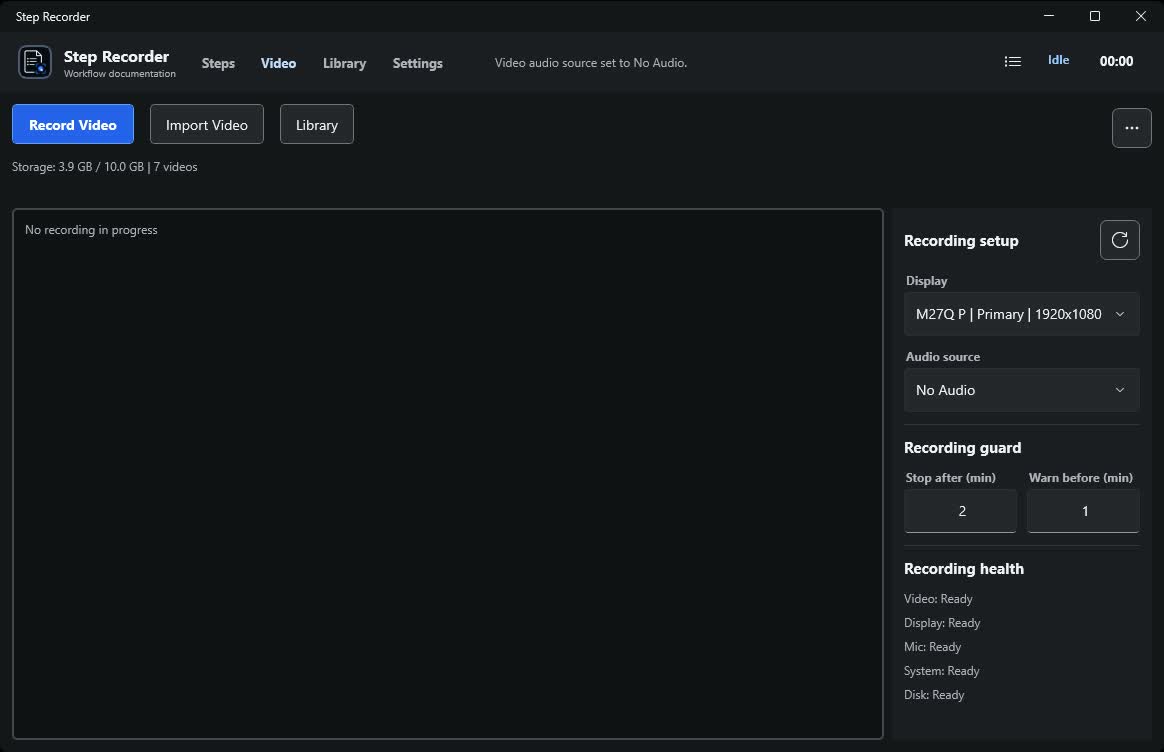Go to the Settings tab
This screenshot has width=1164, height=752.
[417, 63]
